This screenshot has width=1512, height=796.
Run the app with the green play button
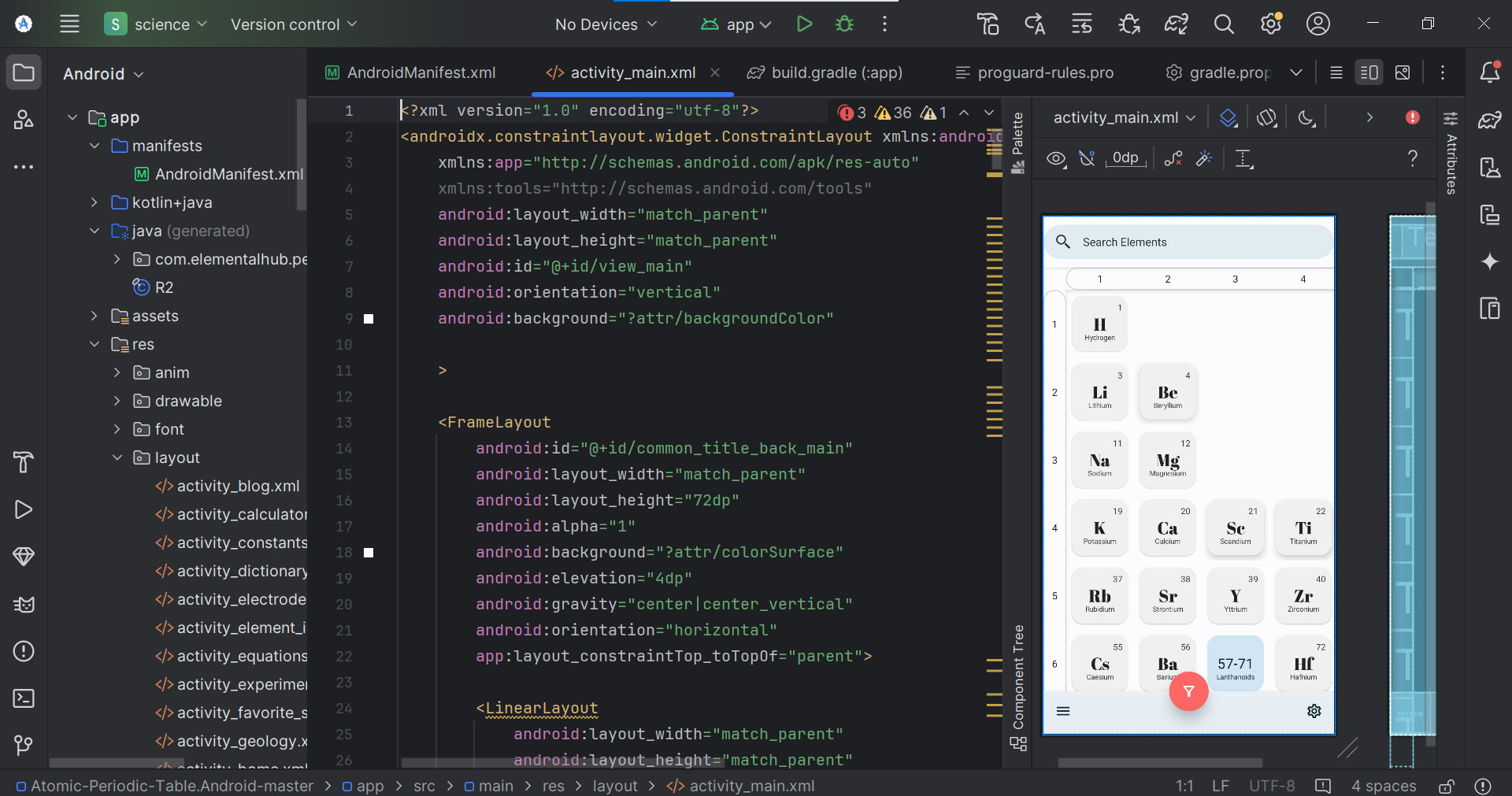(804, 24)
